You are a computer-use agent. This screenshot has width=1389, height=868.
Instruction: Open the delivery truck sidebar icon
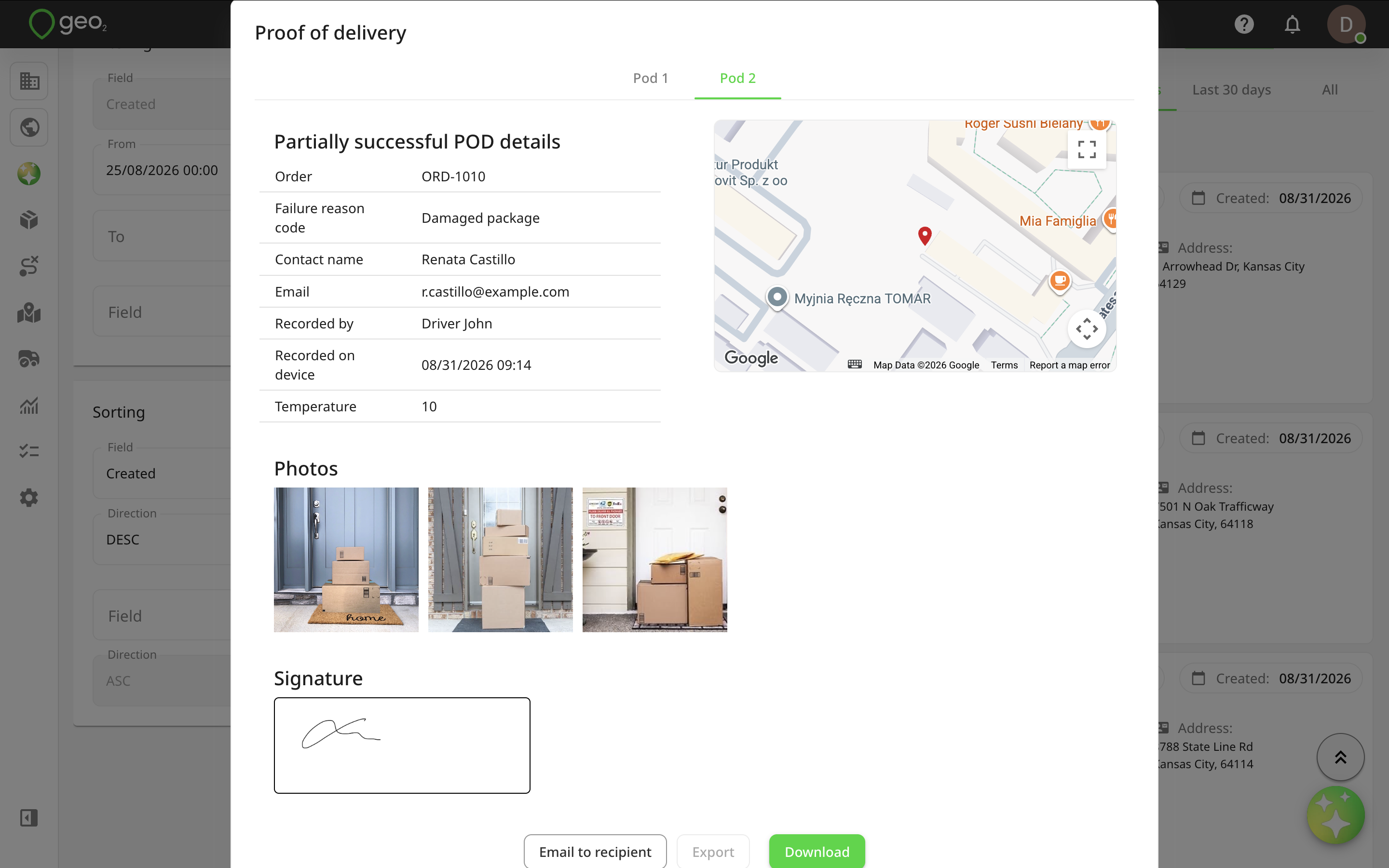[x=29, y=359]
